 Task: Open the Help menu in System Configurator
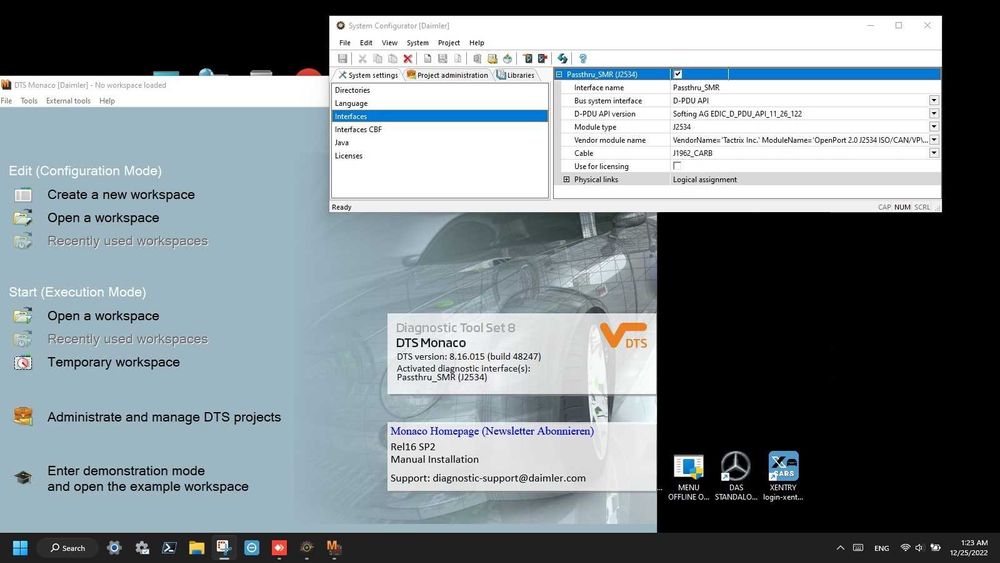pos(477,43)
